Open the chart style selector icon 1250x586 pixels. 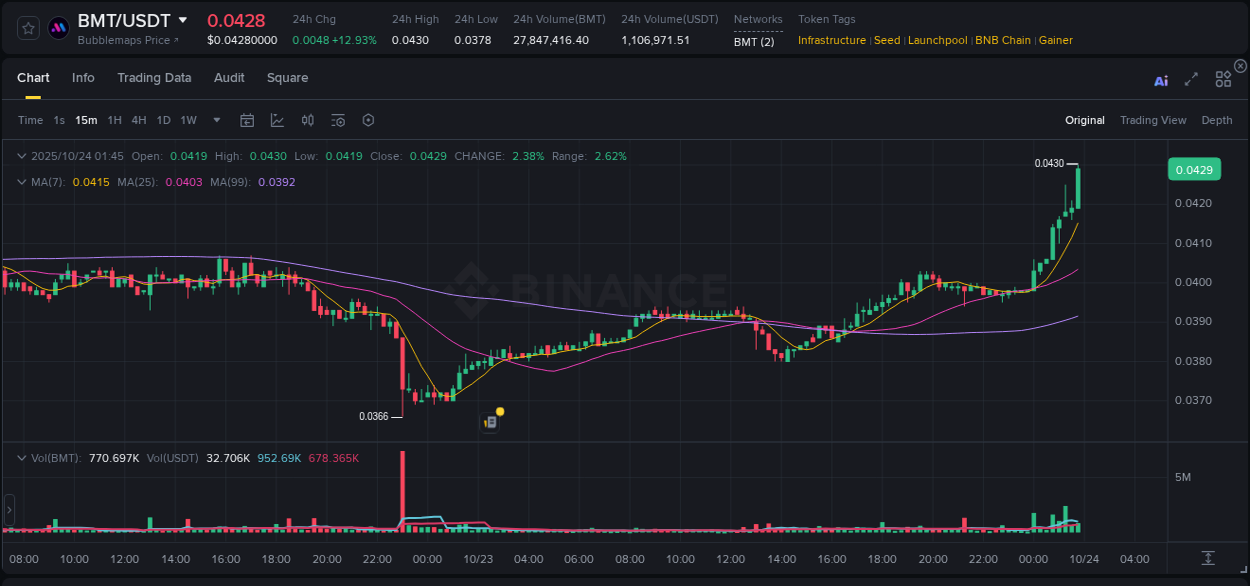pos(277,120)
